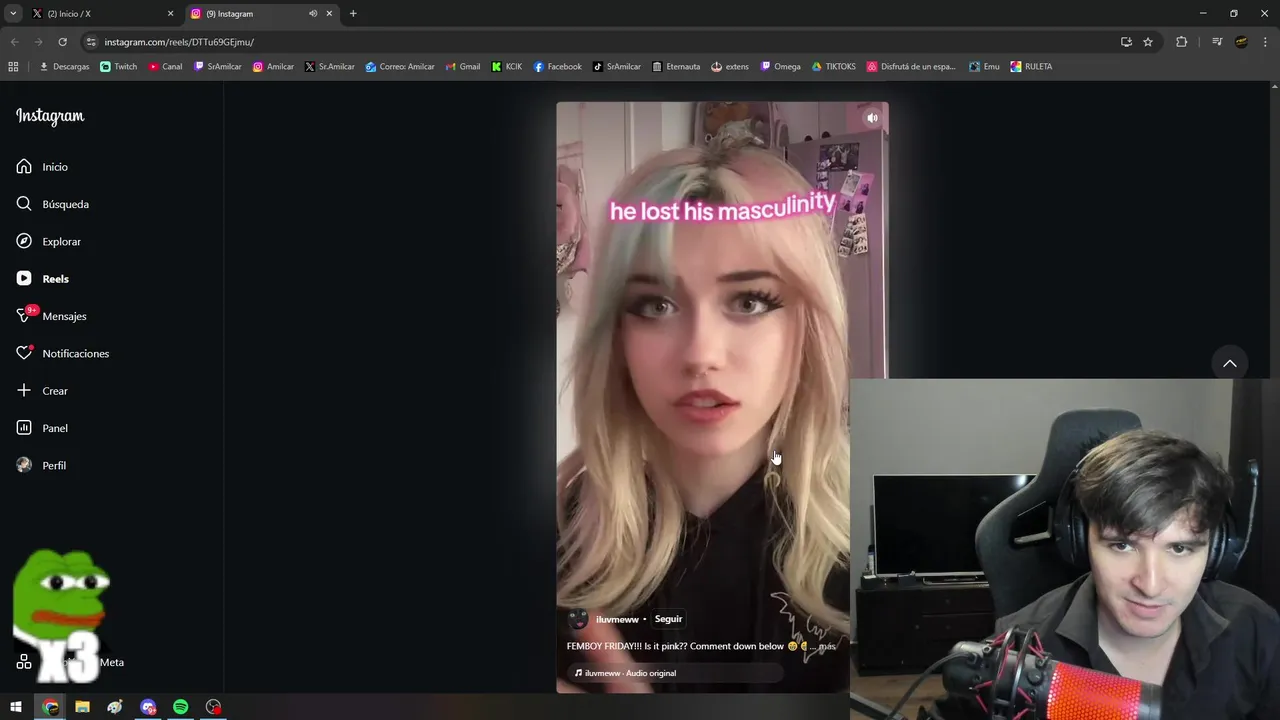Image resolution: width=1280 pixels, height=720 pixels.
Task: Go to previous reel with up chevron
Action: click(1230, 363)
